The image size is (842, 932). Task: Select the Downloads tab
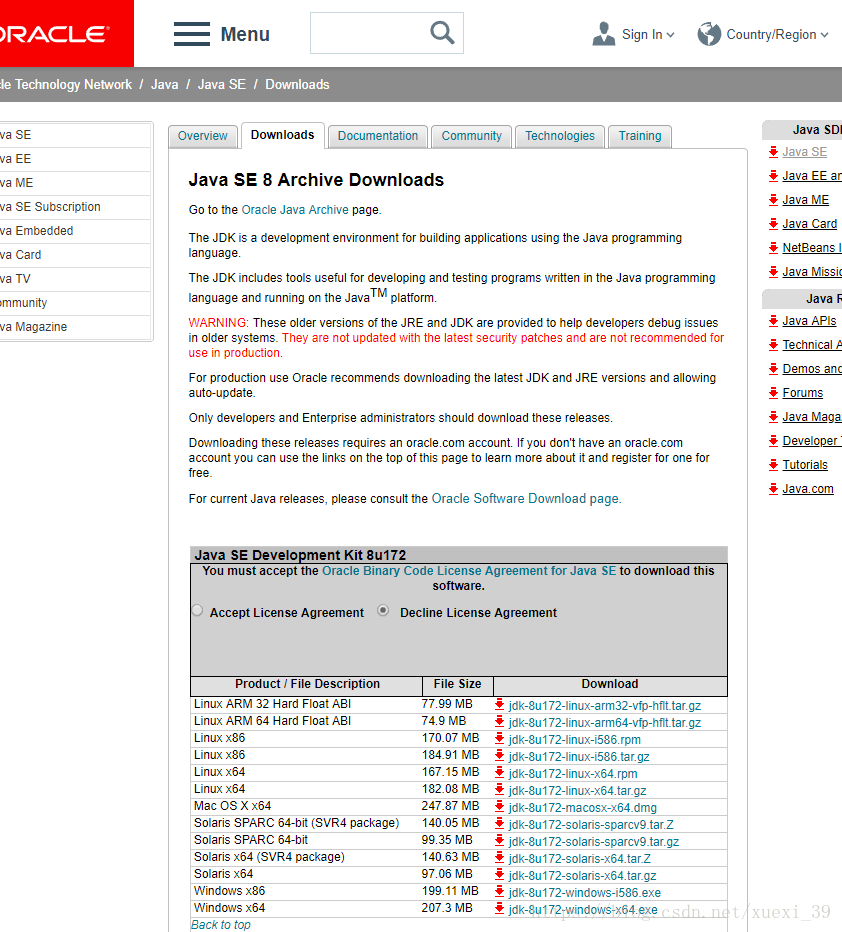point(282,135)
